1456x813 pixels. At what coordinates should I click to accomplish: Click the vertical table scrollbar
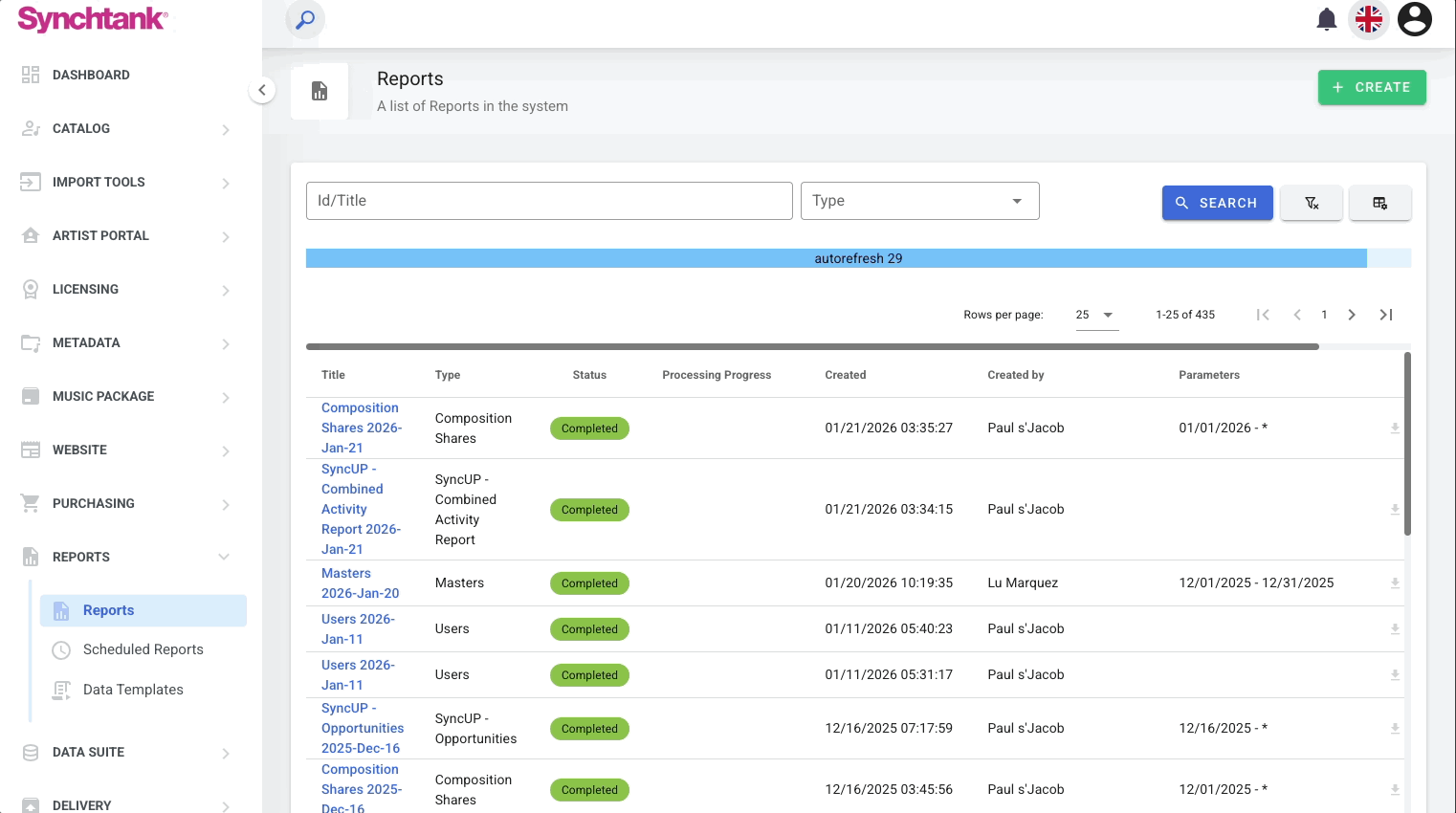(x=1407, y=444)
